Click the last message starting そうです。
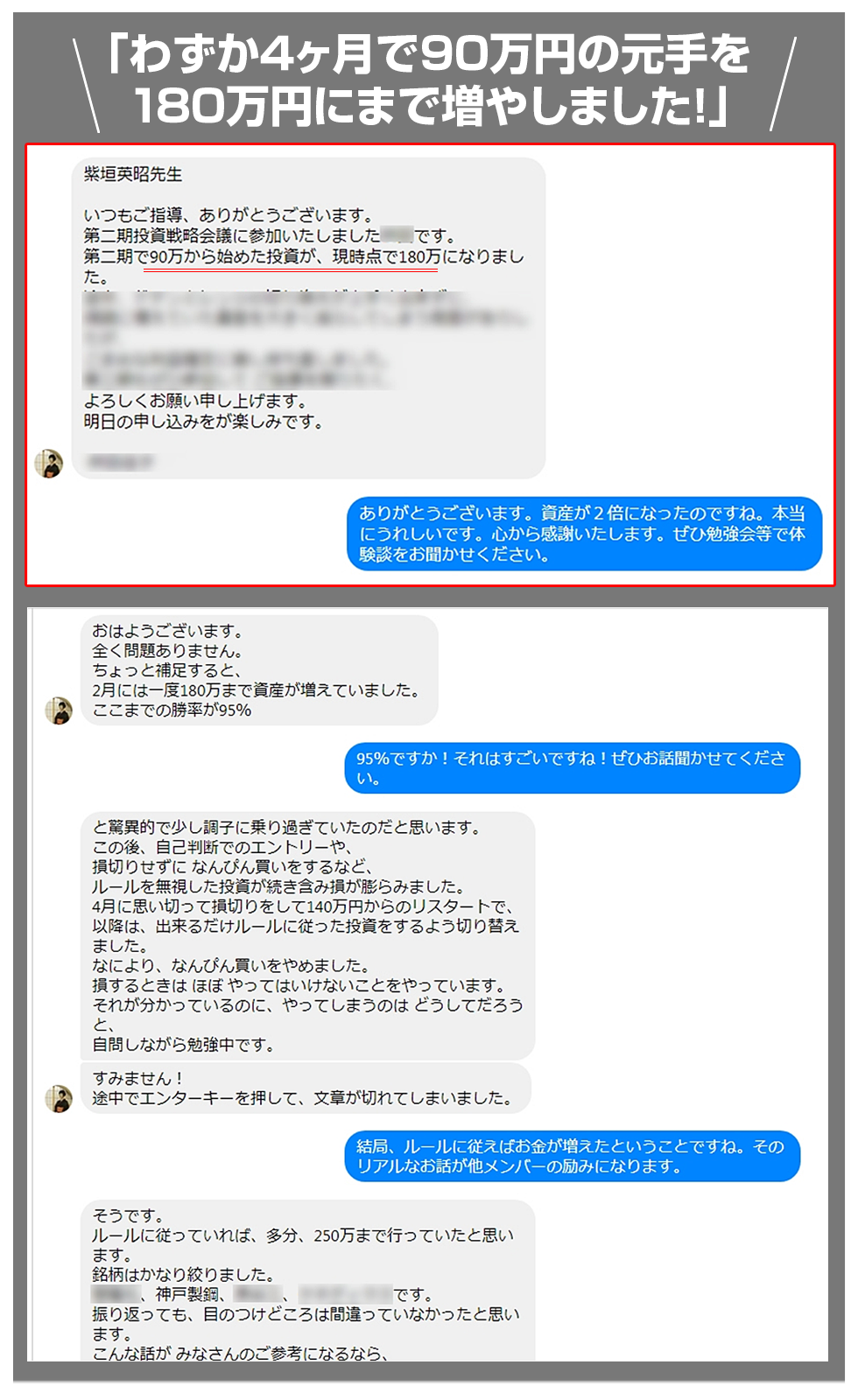The height and width of the screenshot is (1400, 858). [307, 1281]
